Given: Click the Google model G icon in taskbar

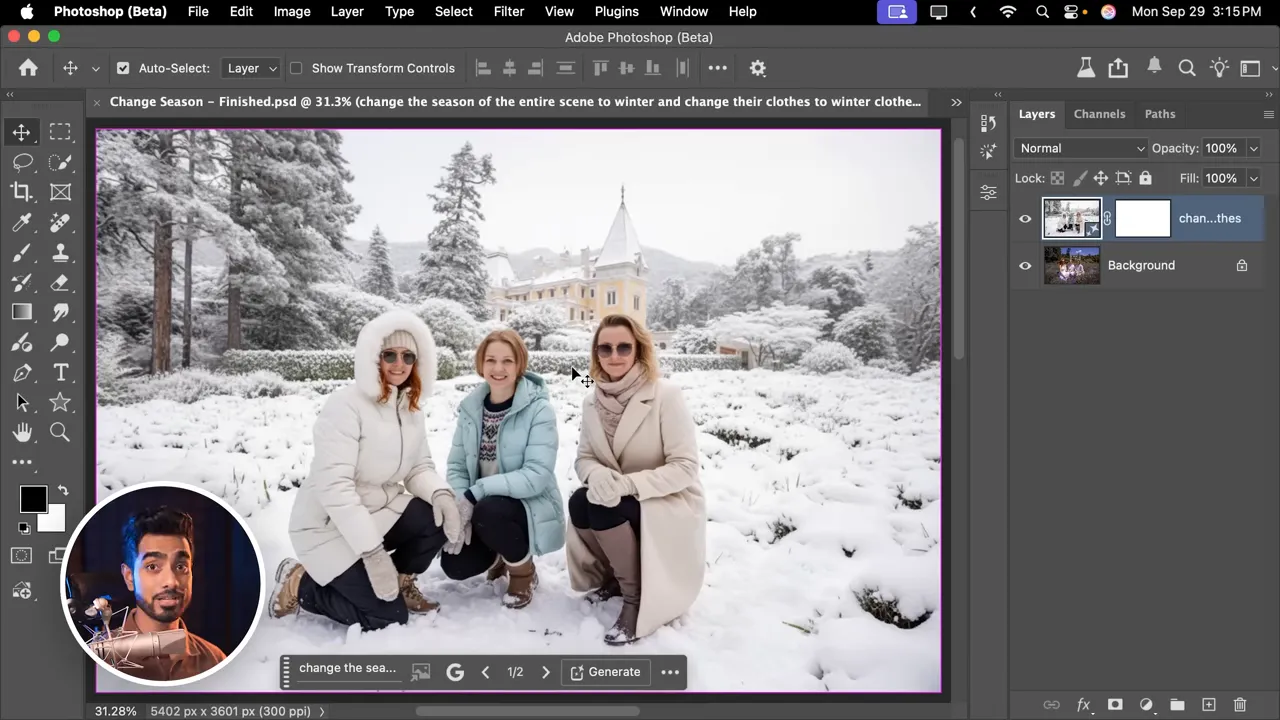Looking at the screenshot, I should [x=455, y=672].
